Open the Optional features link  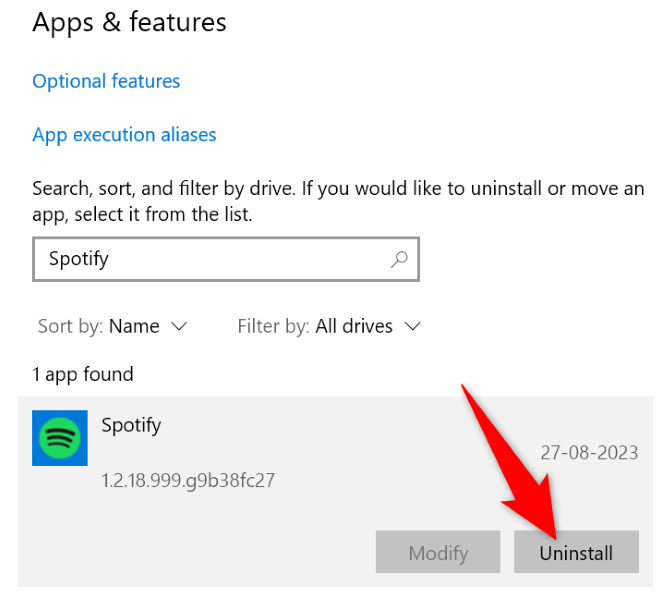point(106,81)
